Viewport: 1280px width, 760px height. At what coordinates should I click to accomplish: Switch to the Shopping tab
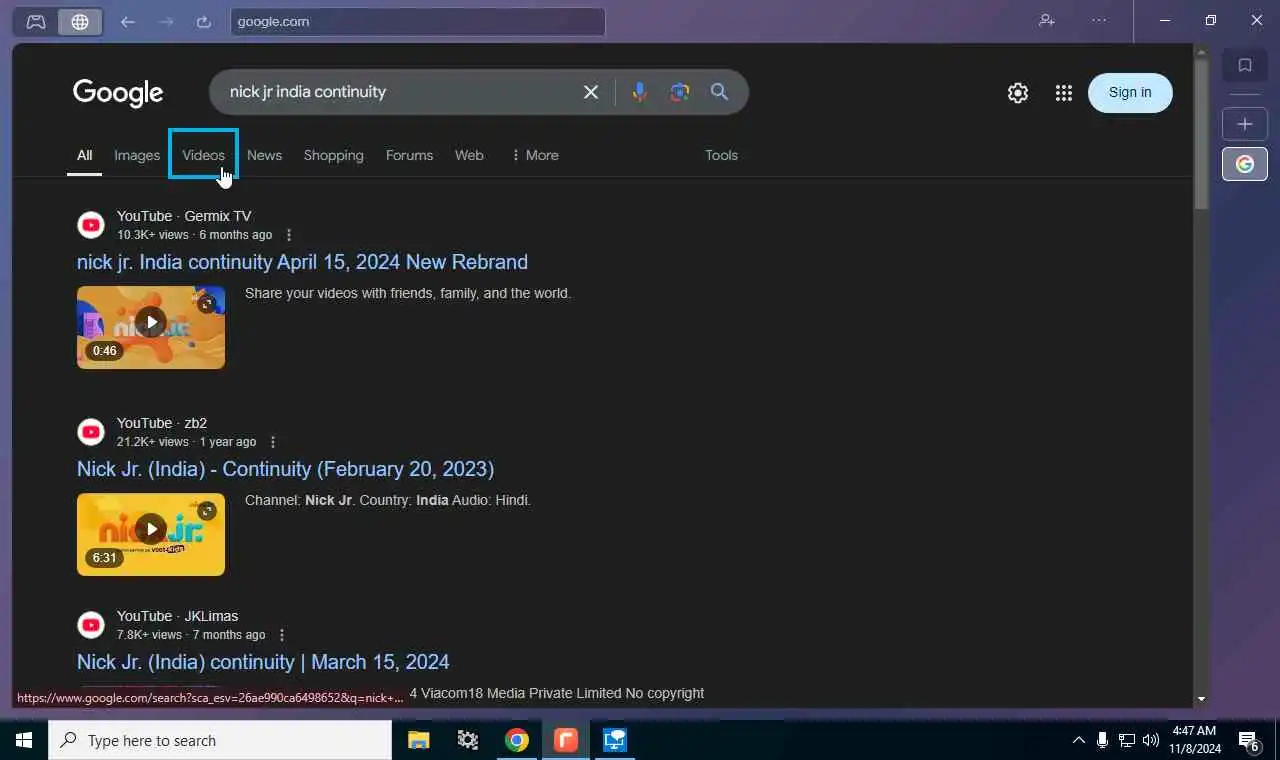[x=333, y=155]
